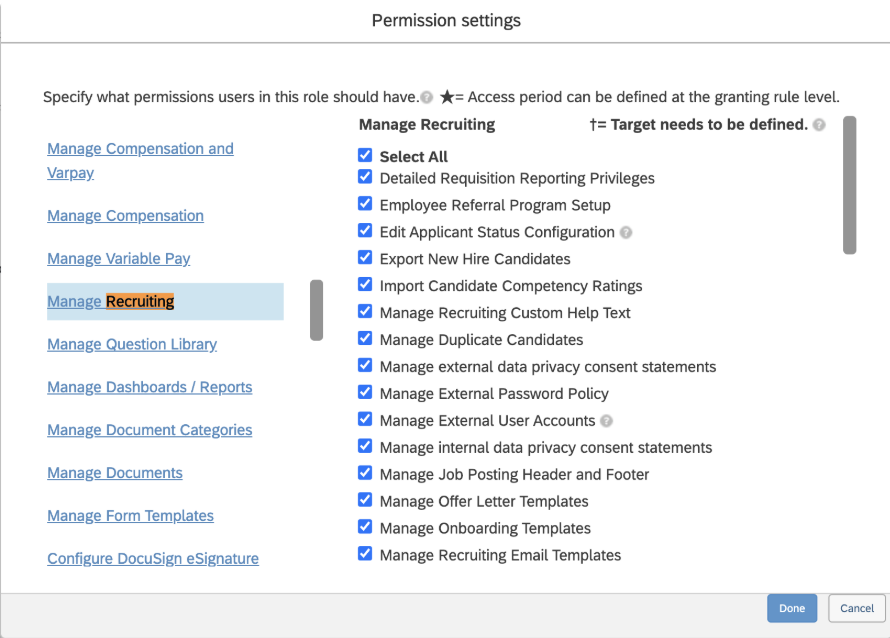Disable Export New Hire Candidates permission
The height and width of the screenshot is (638, 890).
365,258
